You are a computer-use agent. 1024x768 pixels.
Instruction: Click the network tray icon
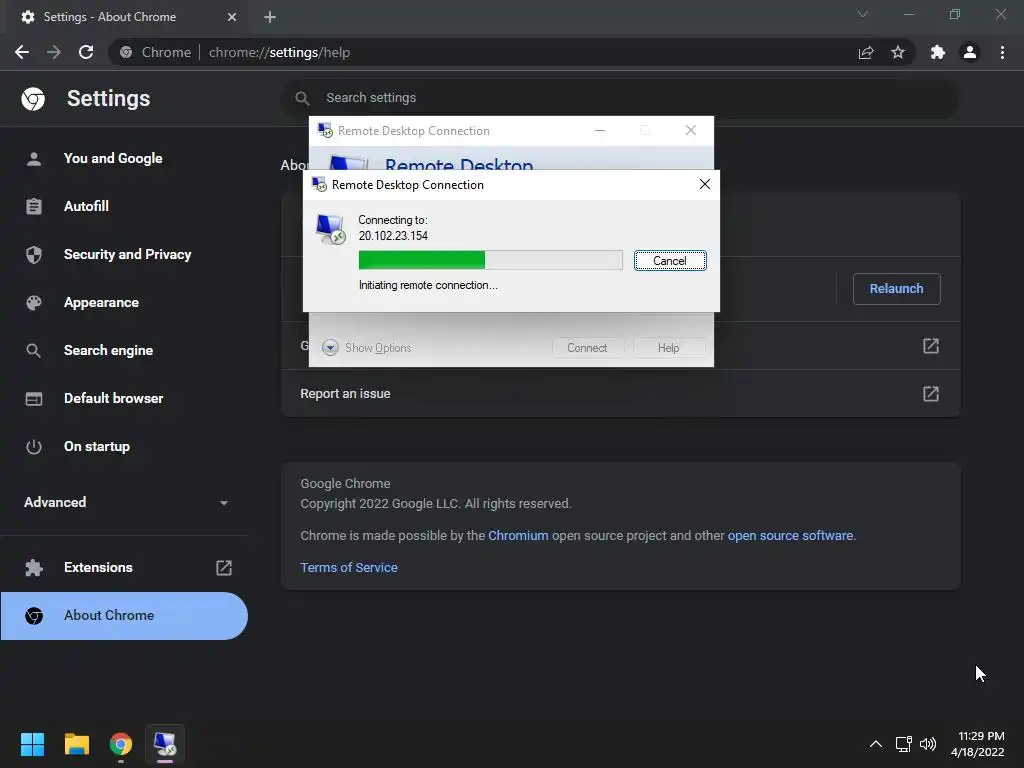click(903, 744)
